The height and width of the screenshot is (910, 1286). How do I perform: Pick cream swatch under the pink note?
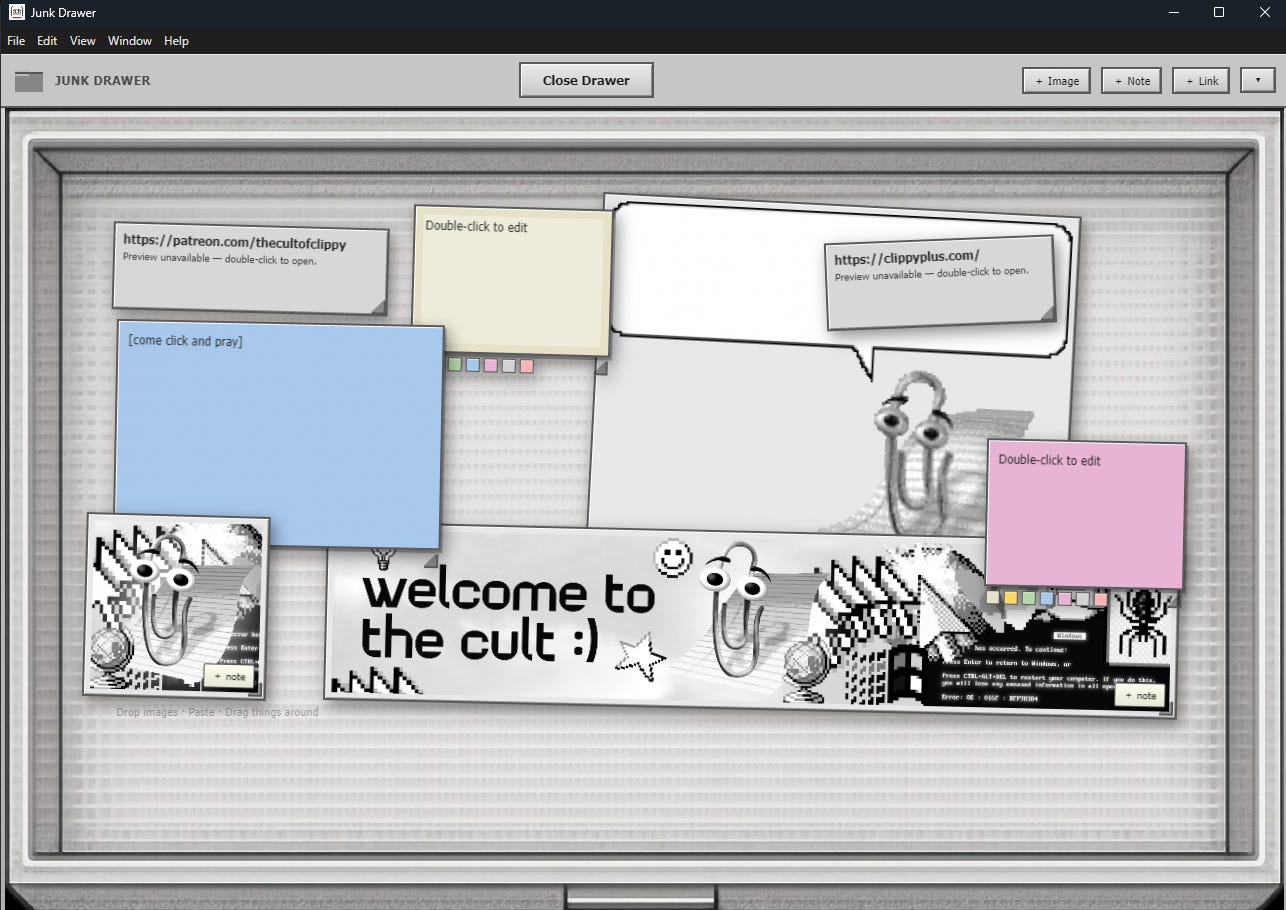coord(993,598)
